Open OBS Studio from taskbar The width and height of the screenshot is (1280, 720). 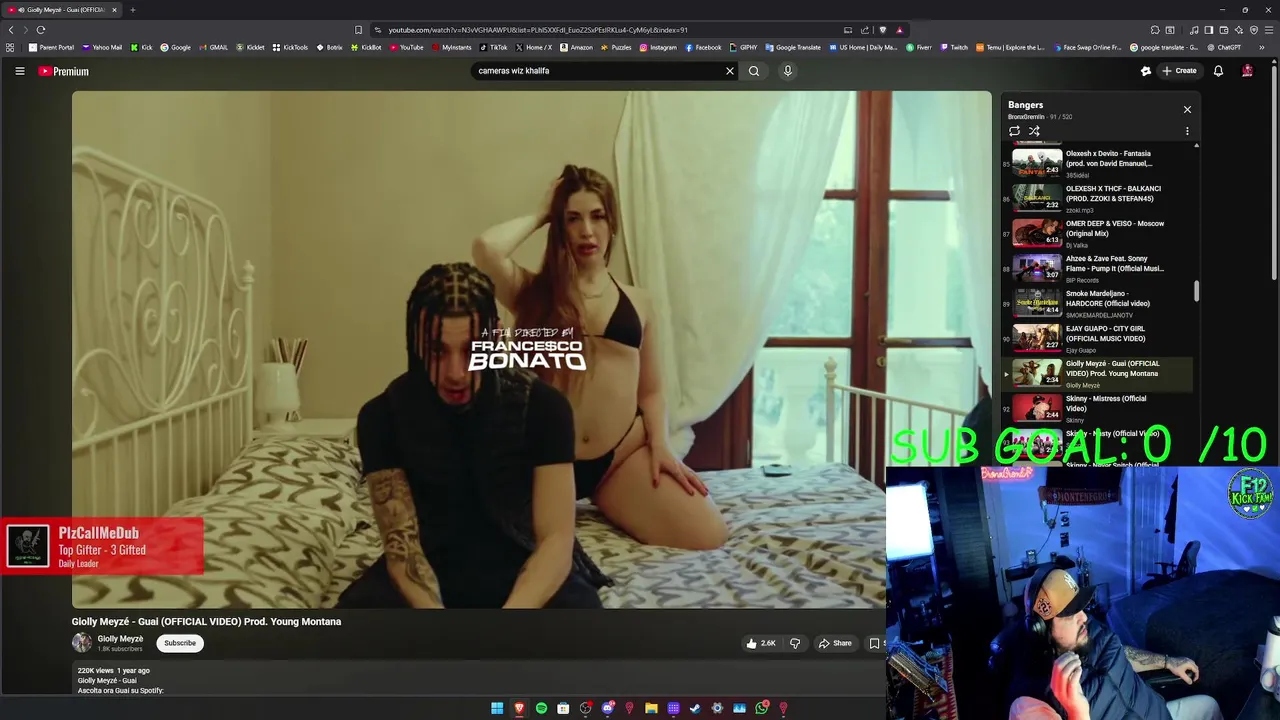point(586,708)
